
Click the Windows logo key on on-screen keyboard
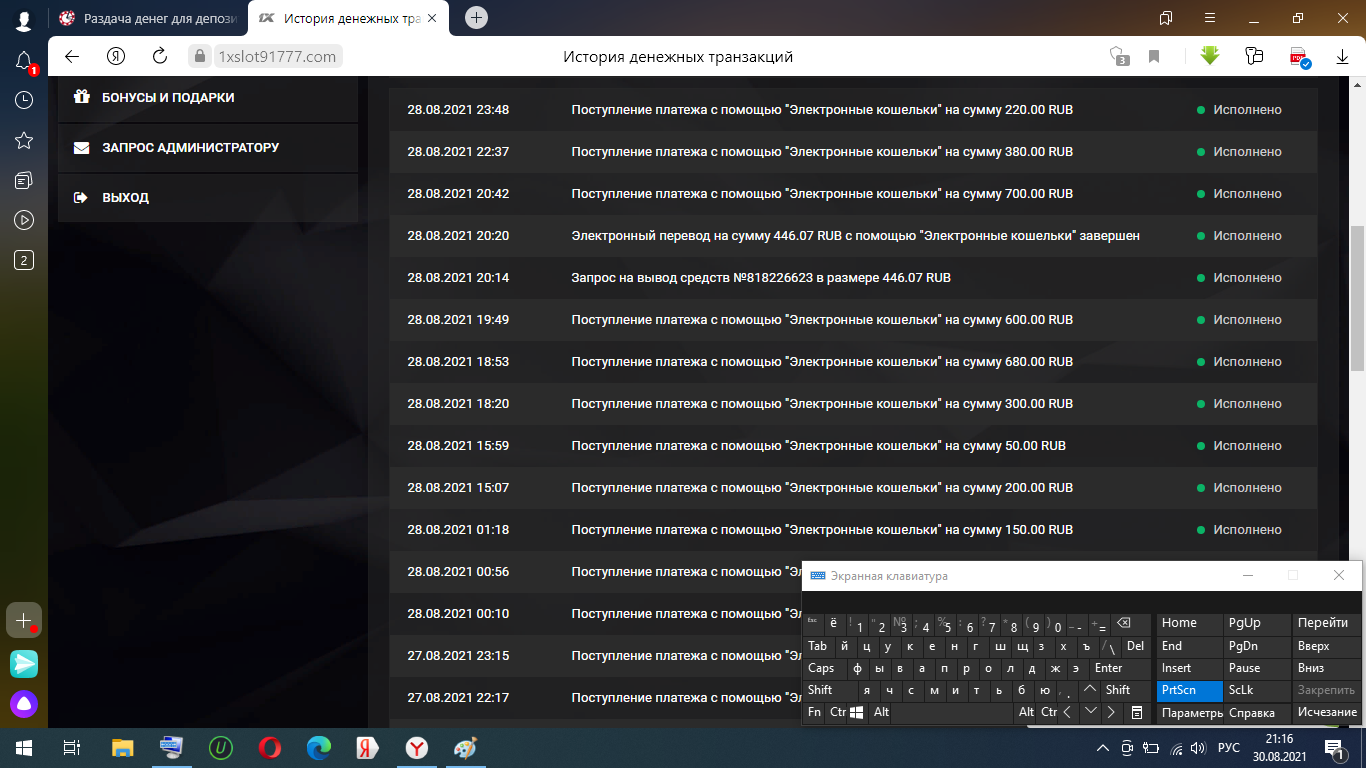point(857,713)
